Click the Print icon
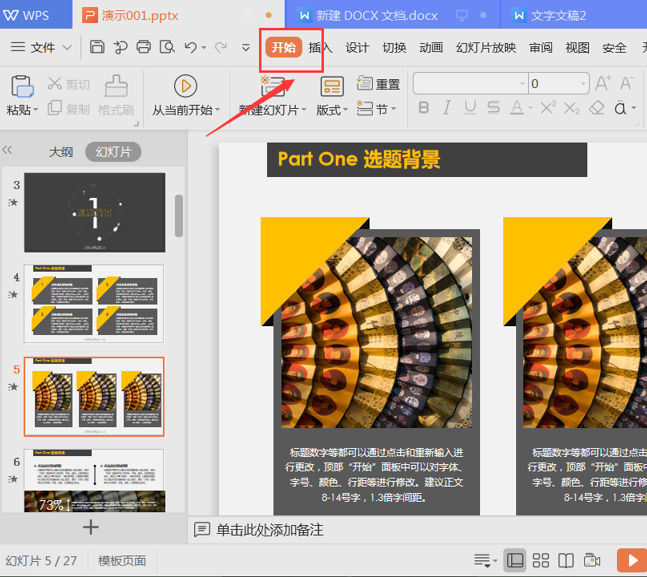This screenshot has width=647, height=577. click(x=144, y=47)
